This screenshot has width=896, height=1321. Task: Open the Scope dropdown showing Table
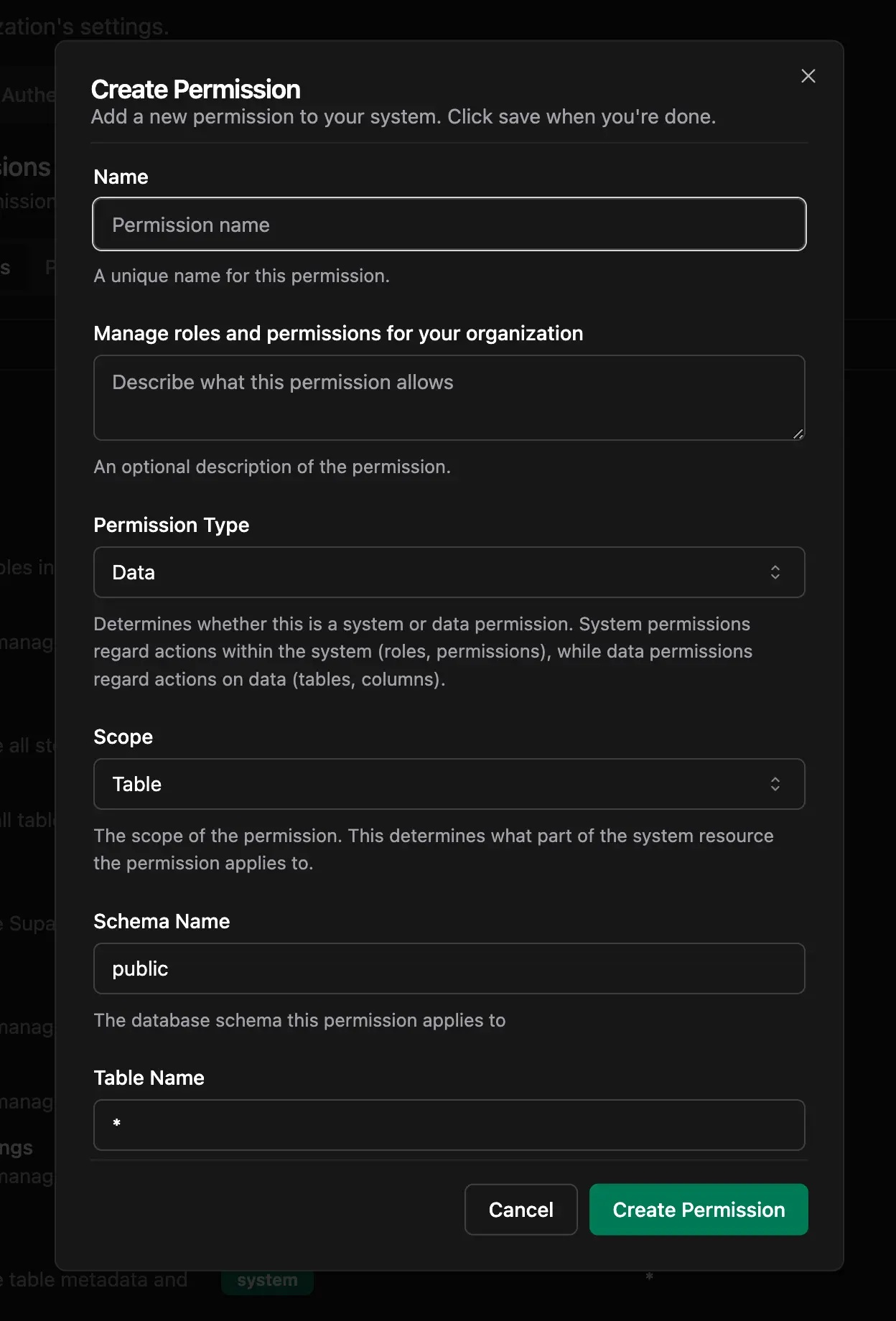coord(449,784)
